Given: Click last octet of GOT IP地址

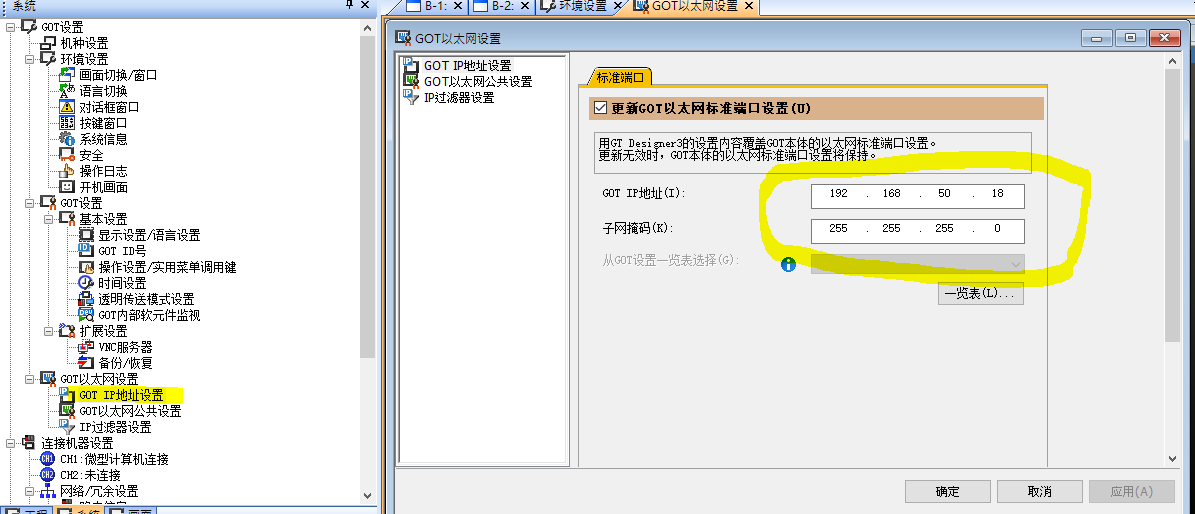Looking at the screenshot, I should click(x=998, y=194).
